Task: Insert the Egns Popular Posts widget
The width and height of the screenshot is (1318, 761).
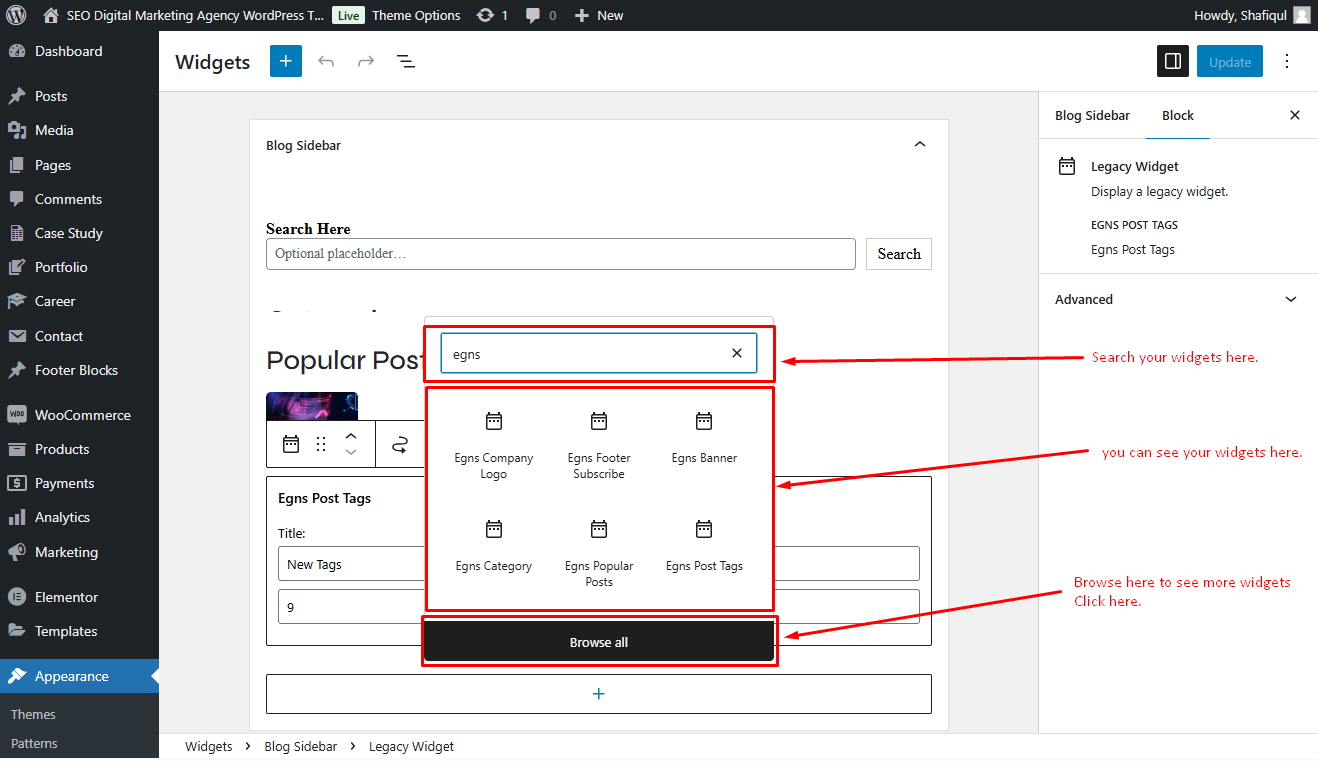Action: click(599, 554)
